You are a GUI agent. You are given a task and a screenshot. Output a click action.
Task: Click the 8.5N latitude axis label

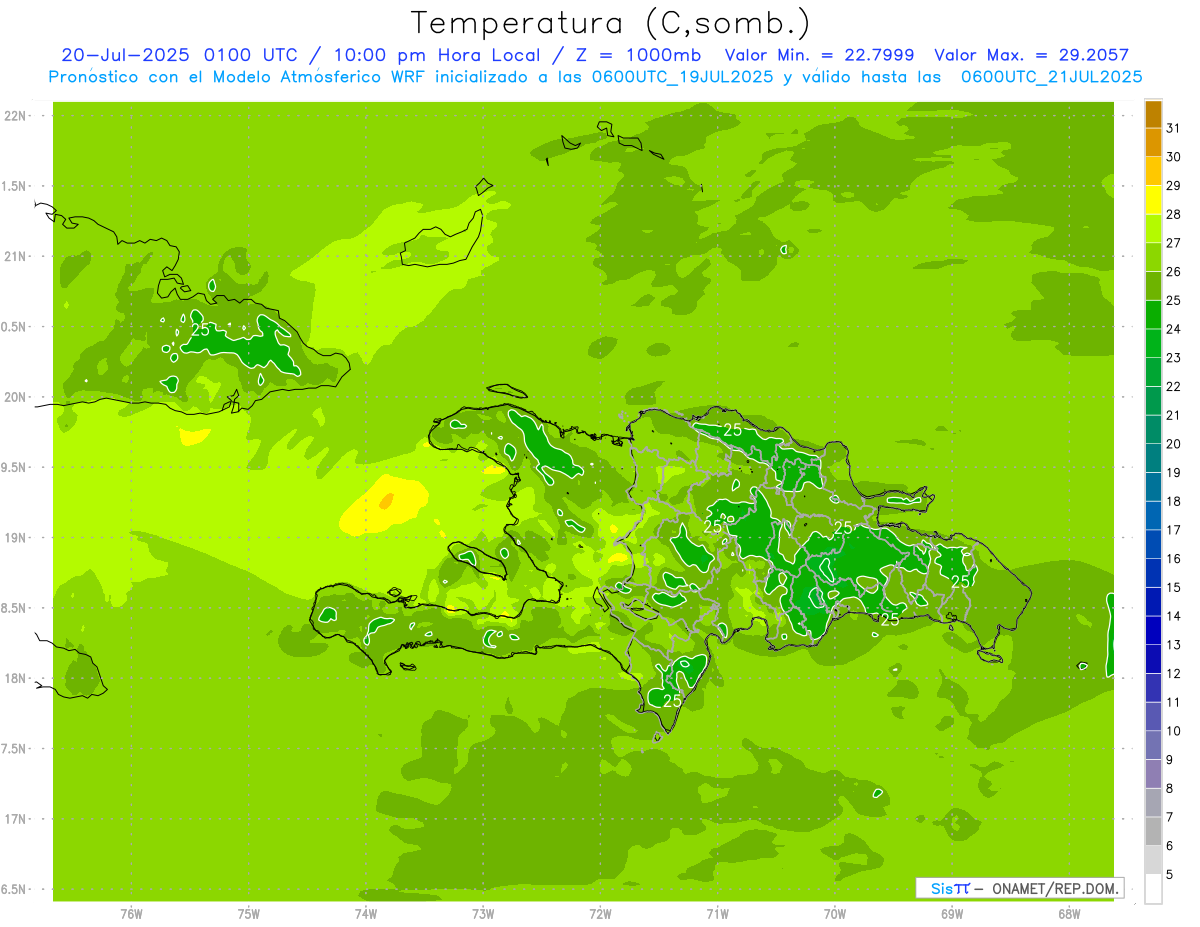tap(13, 608)
